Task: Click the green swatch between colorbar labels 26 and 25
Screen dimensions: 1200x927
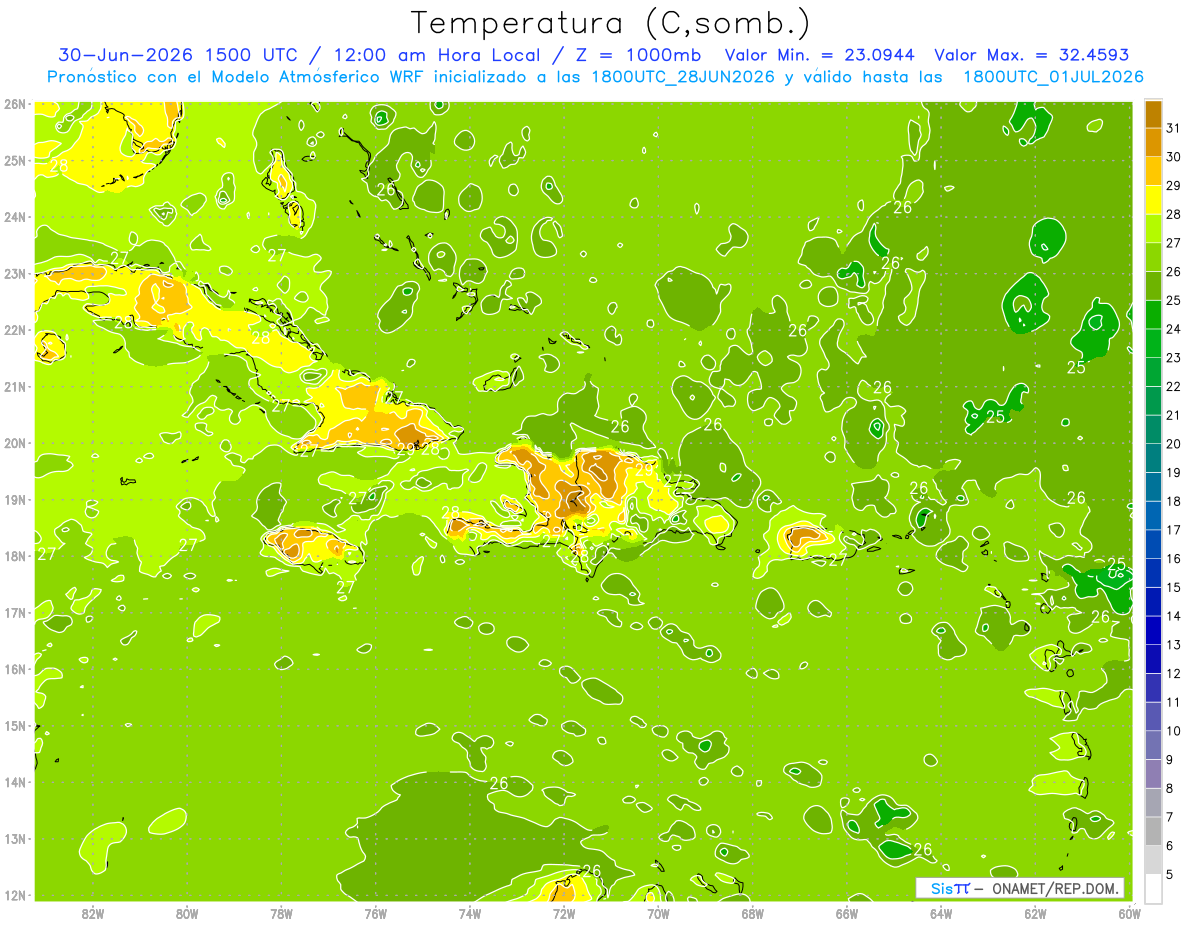Action: pos(1153,286)
